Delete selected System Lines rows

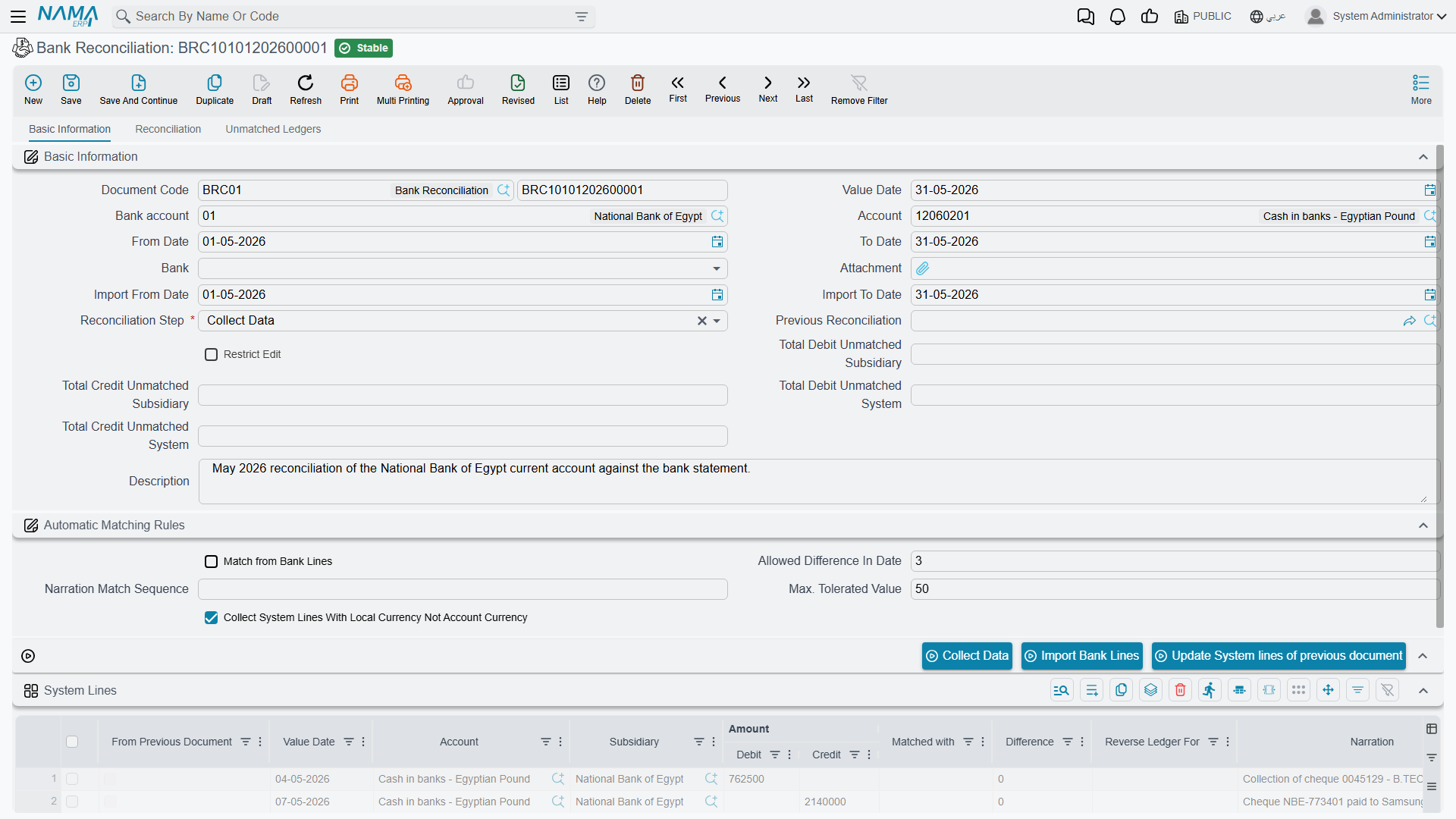click(x=1180, y=690)
